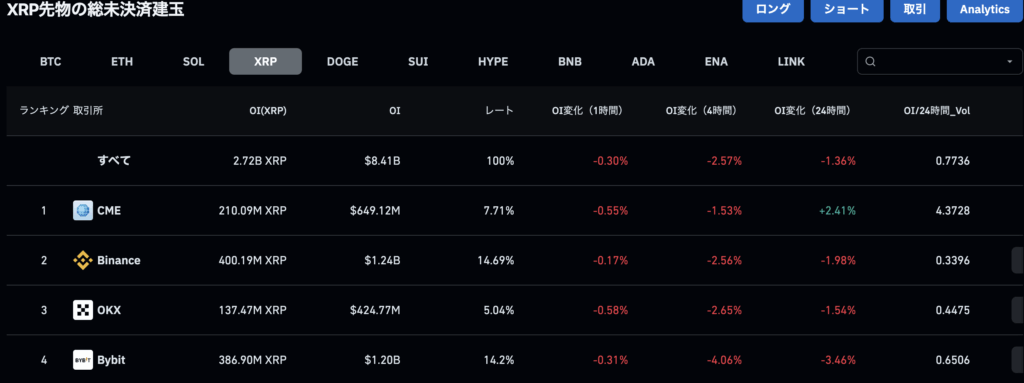1024x383 pixels.
Task: Open the search dropdown arrow
Action: coord(1010,61)
